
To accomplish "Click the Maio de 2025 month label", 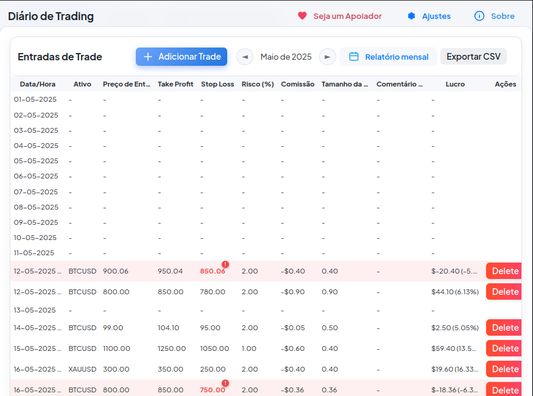I will (x=286, y=57).
